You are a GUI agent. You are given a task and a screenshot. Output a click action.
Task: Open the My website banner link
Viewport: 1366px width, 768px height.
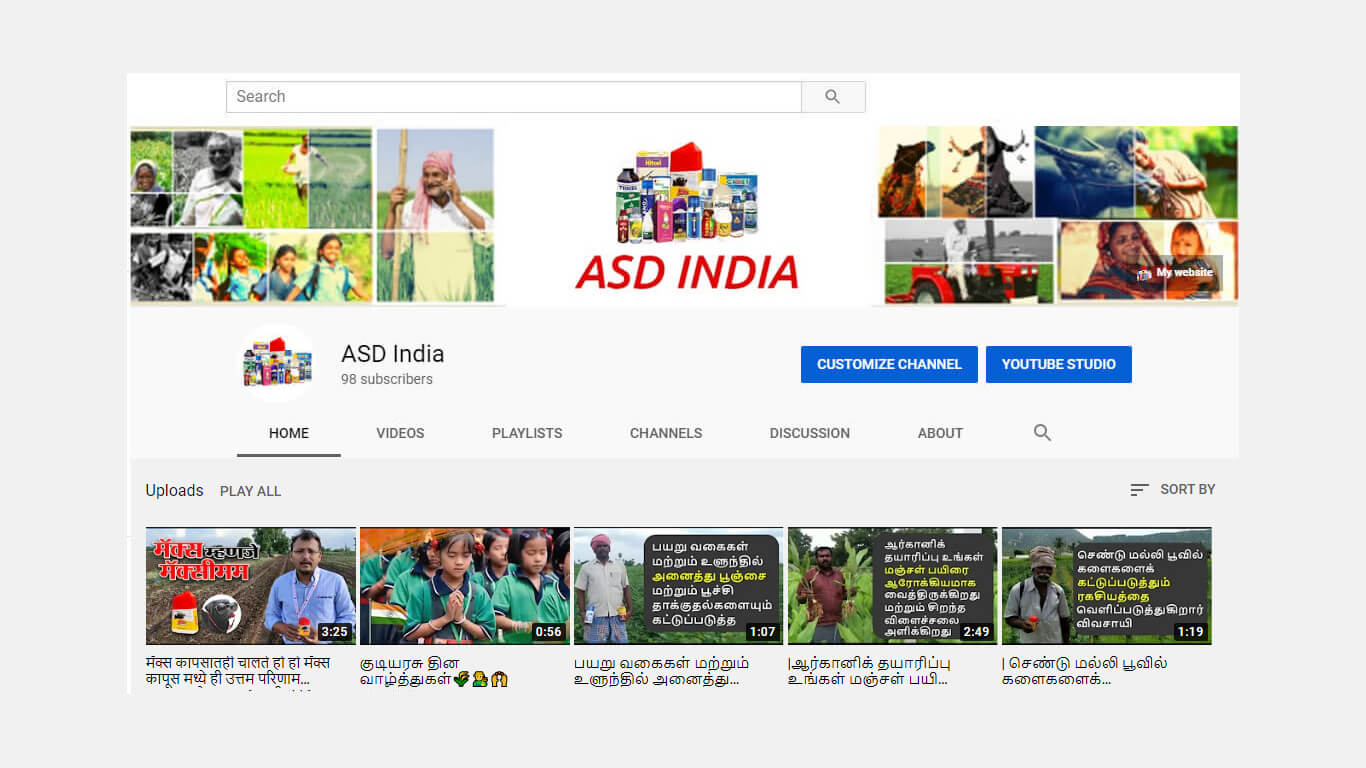tap(1176, 273)
